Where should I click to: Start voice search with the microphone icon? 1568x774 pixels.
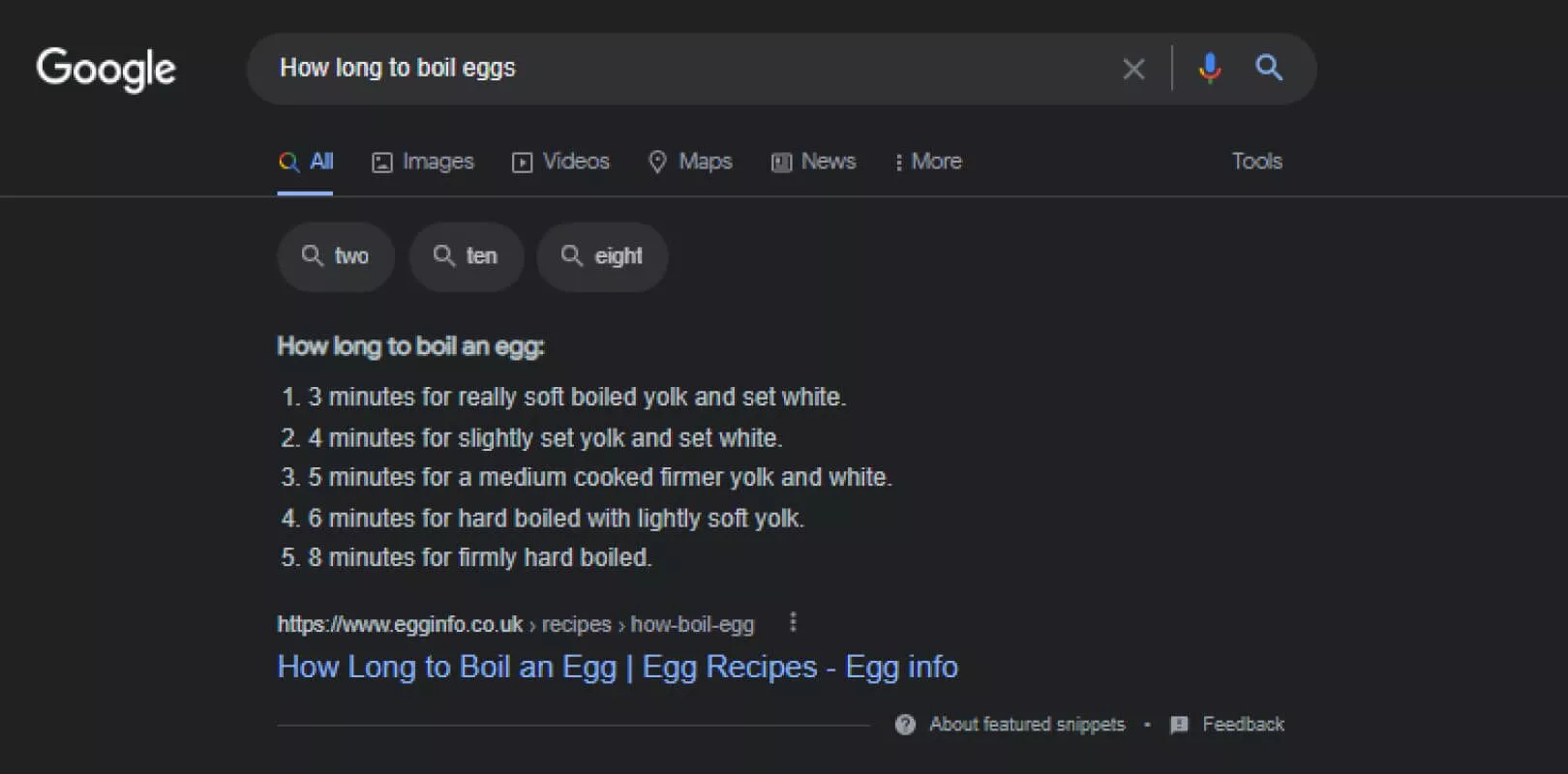[1209, 68]
